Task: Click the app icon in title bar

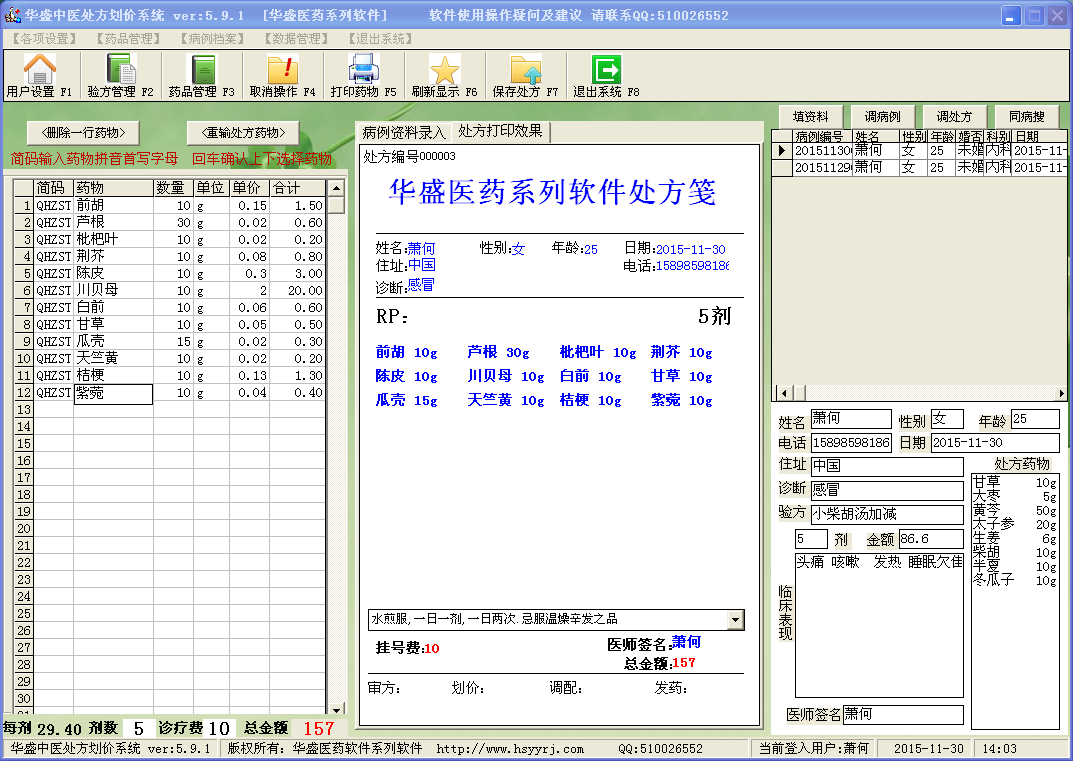Action: coord(12,14)
